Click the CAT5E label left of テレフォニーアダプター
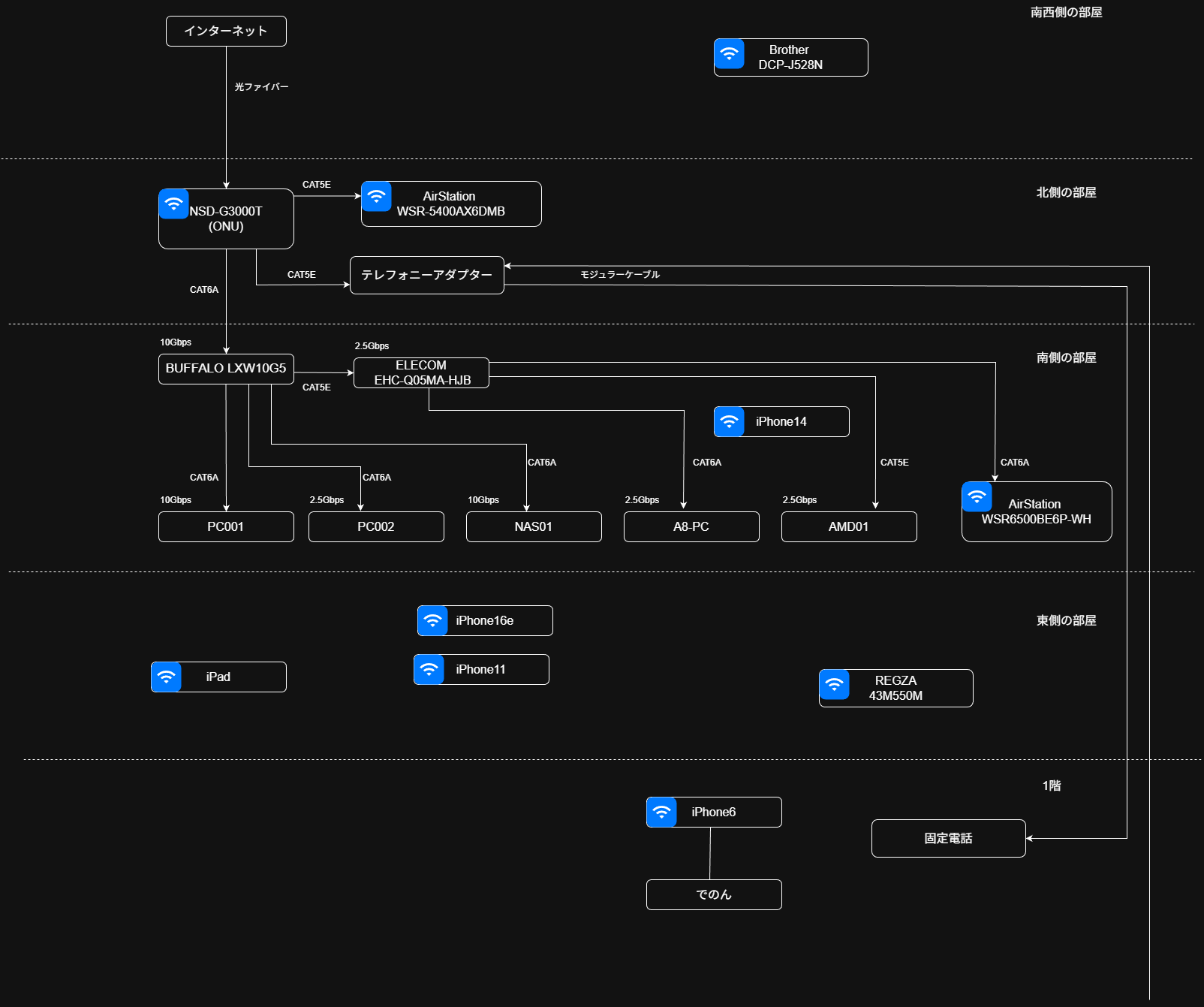The height and width of the screenshot is (1007, 1204). coord(302,275)
